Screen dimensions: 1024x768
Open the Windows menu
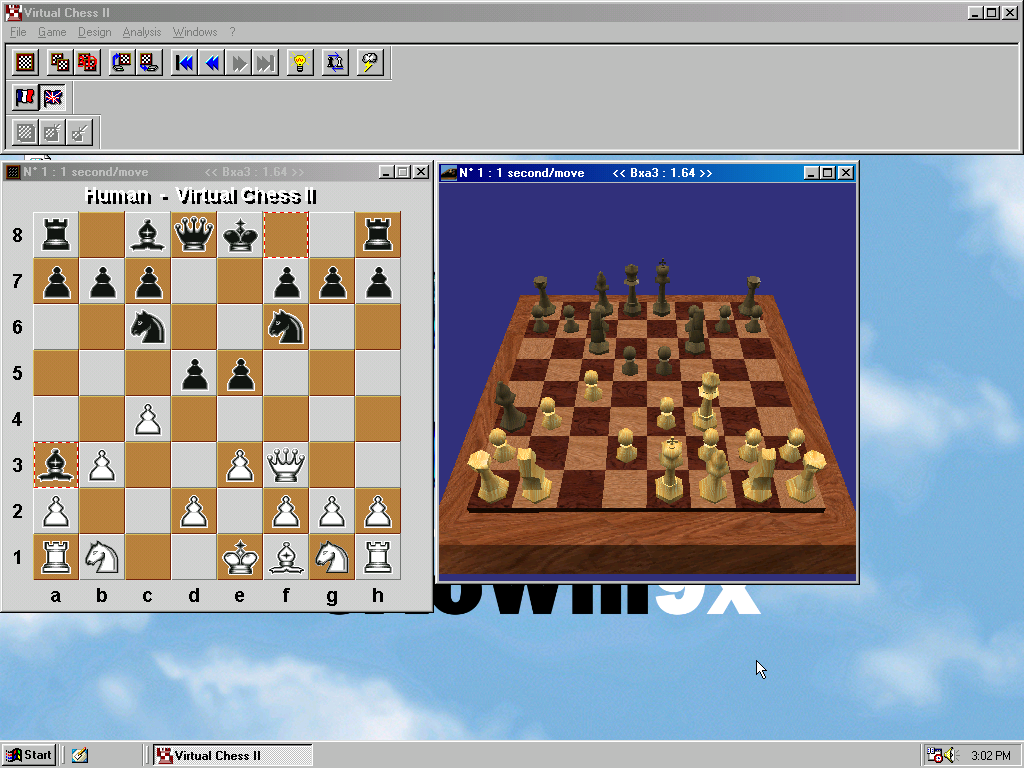[195, 32]
